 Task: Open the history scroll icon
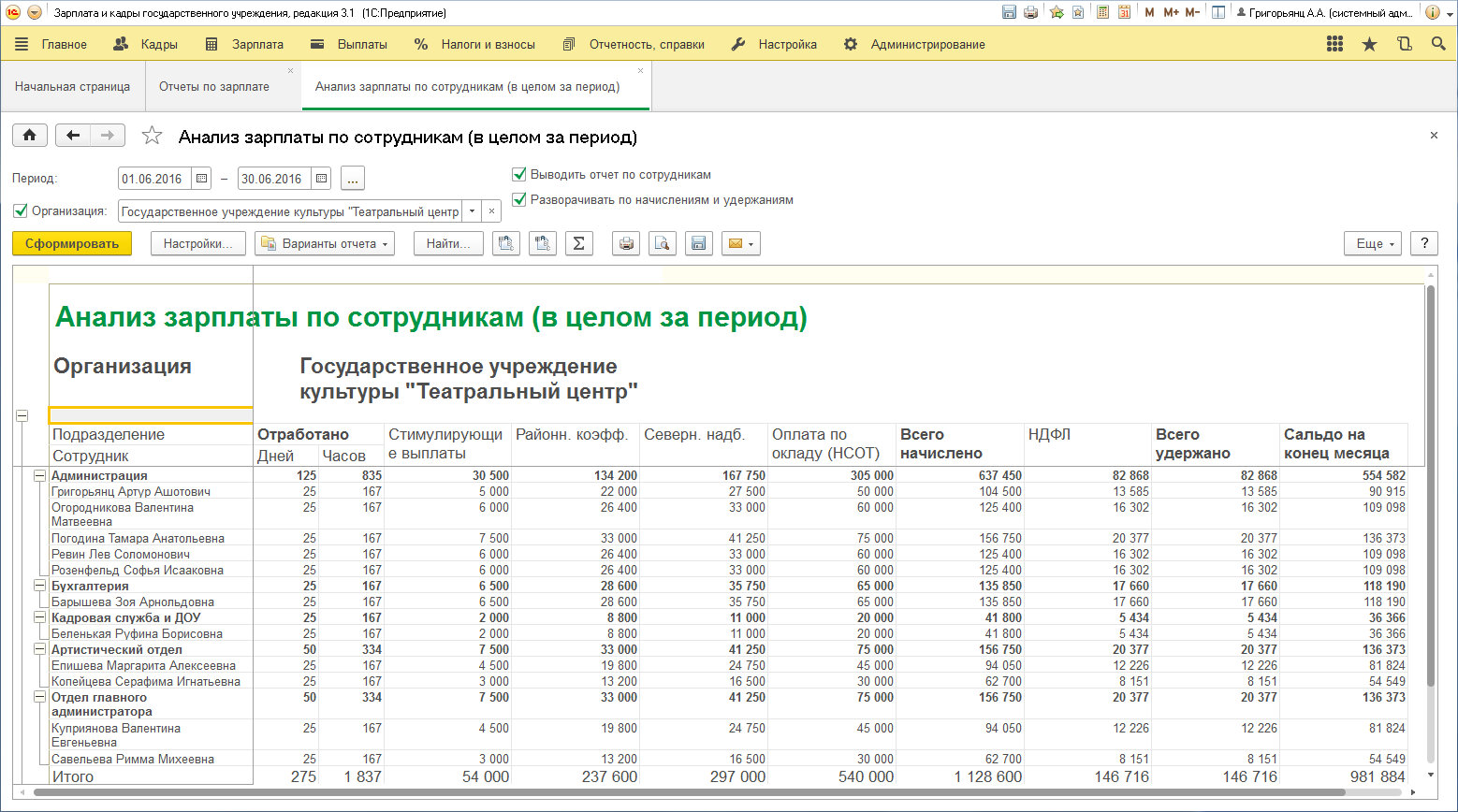click(x=1404, y=44)
